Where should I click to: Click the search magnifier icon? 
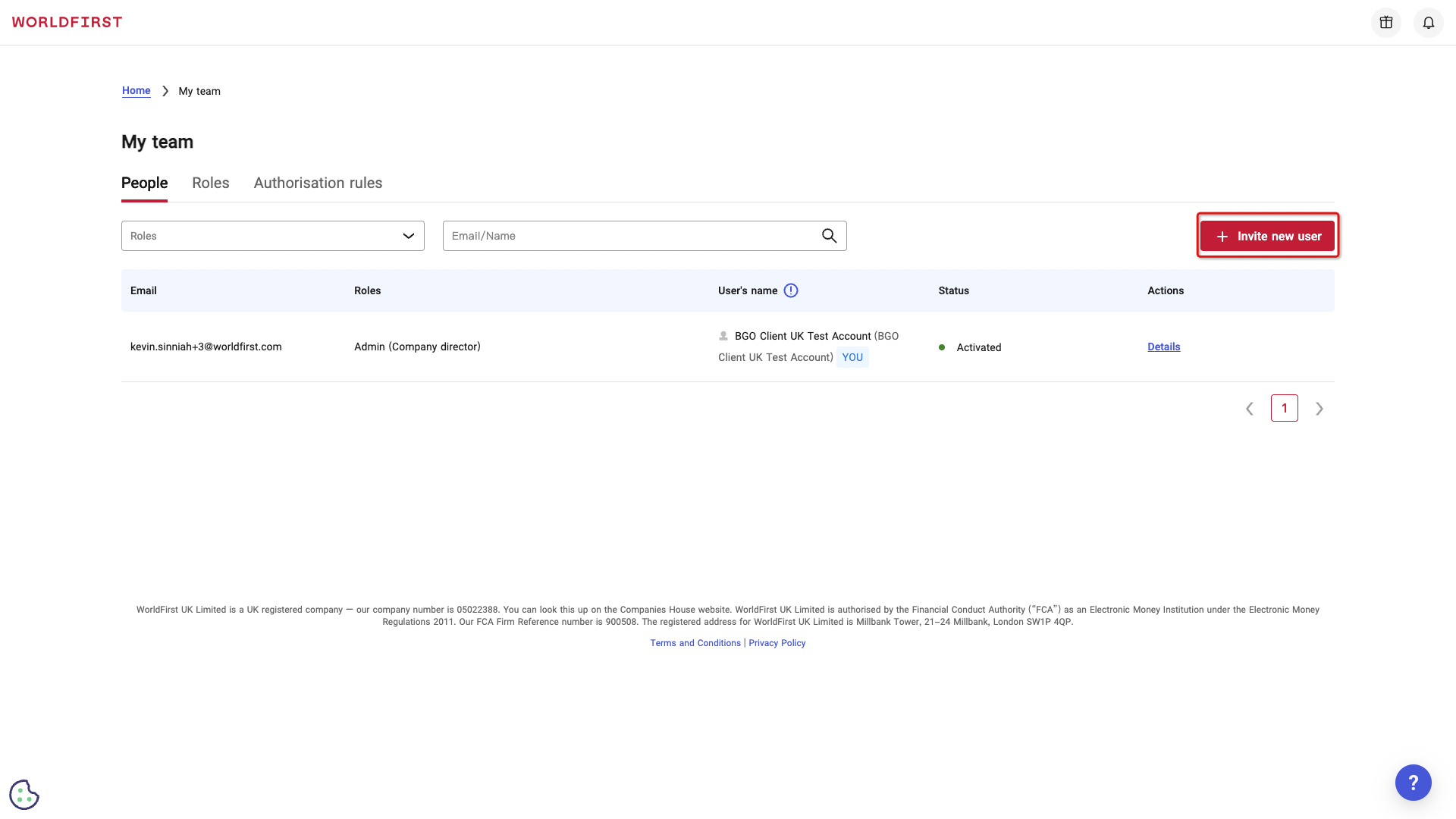point(830,236)
